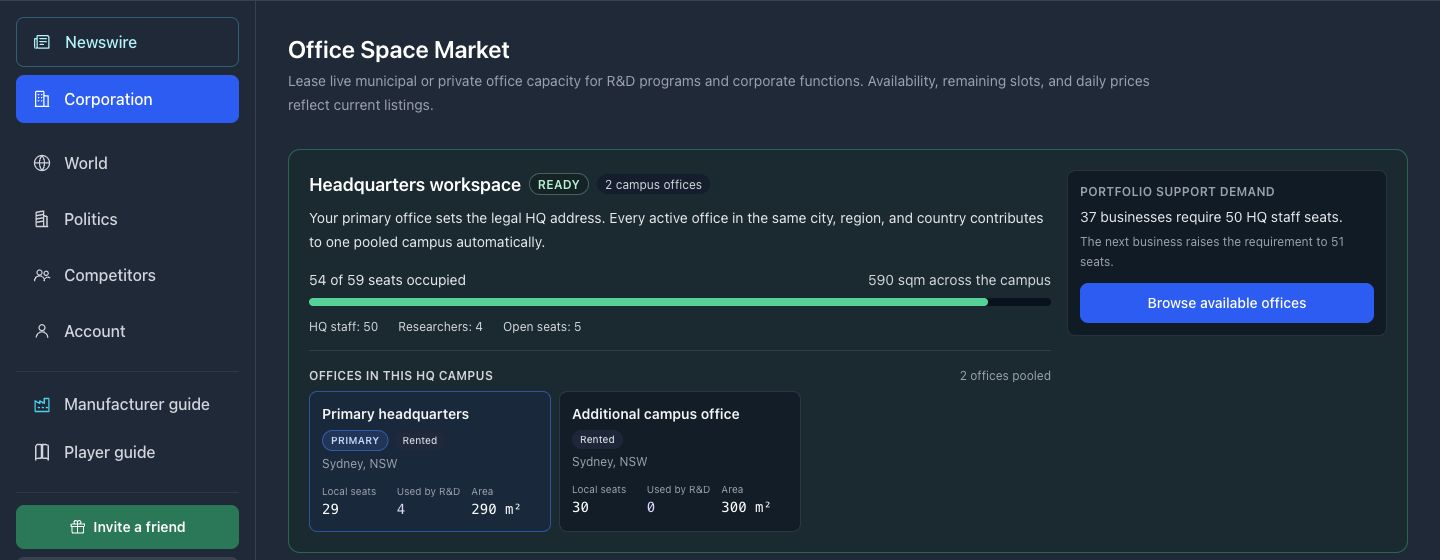Click the Office Space Market heading
The height and width of the screenshot is (560, 1440).
pos(399,50)
